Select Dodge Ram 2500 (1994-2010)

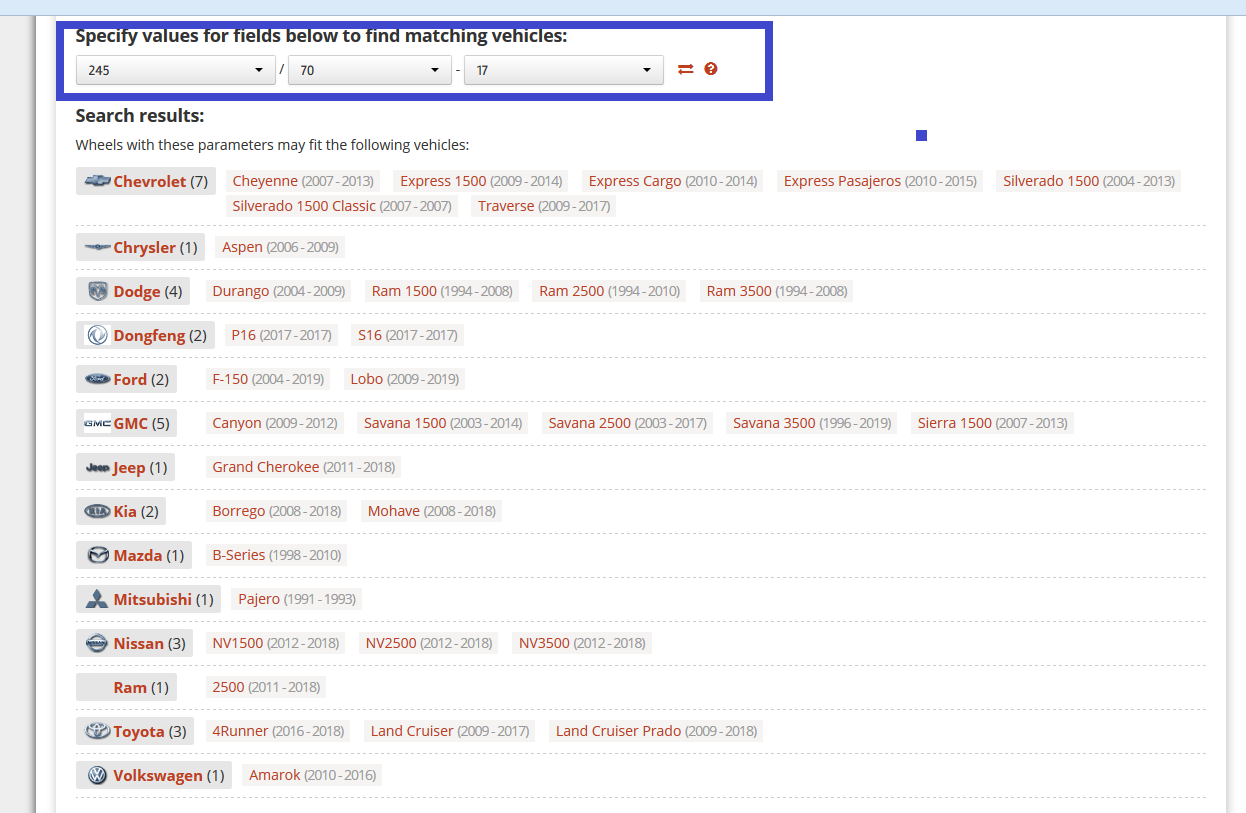point(610,291)
